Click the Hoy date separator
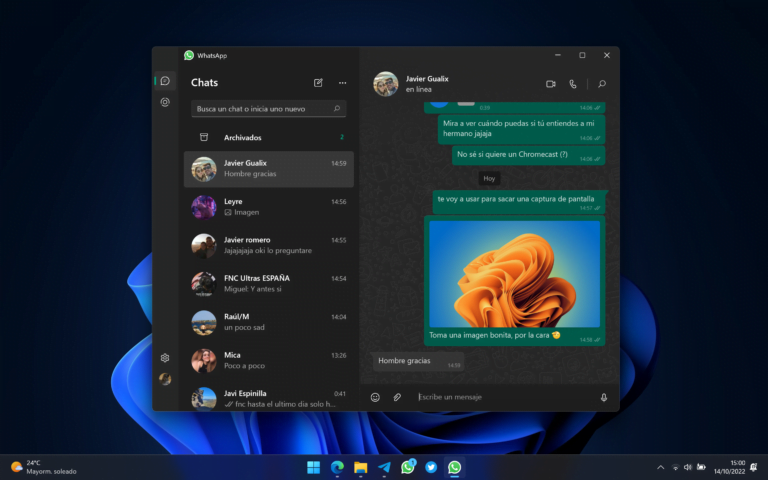 click(x=489, y=178)
